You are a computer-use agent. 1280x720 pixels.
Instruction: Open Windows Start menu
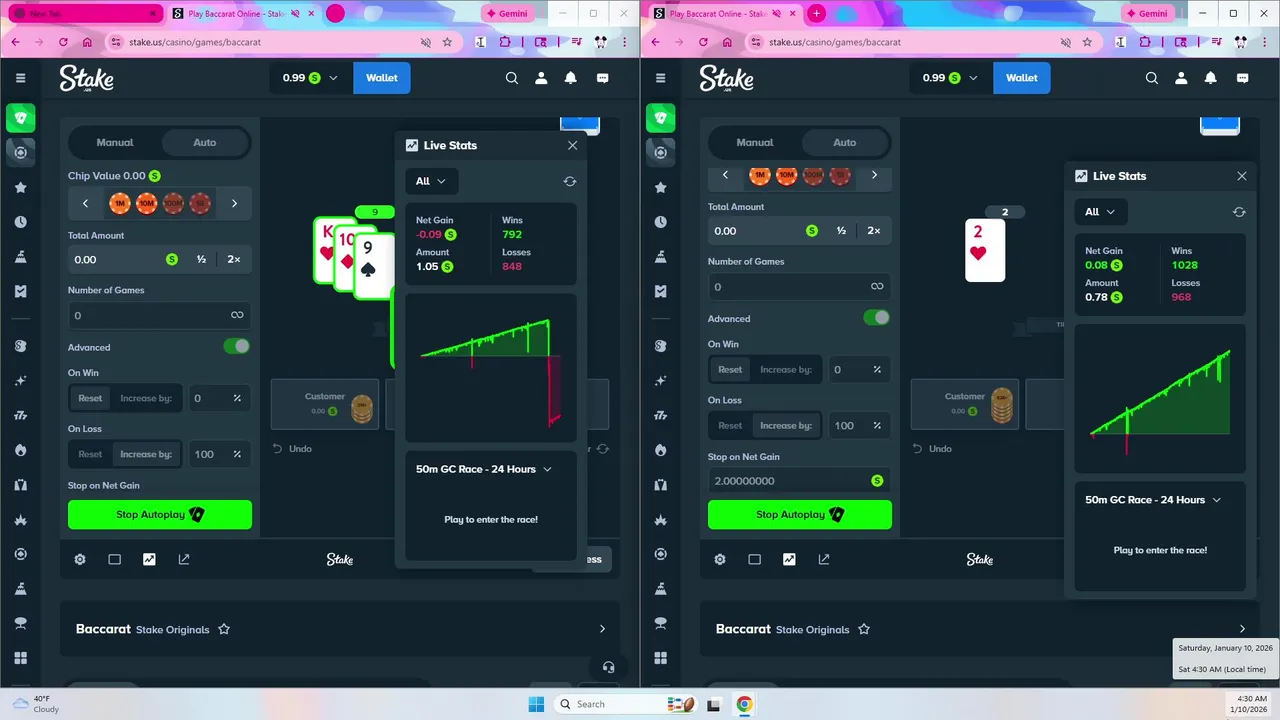pyautogui.click(x=536, y=704)
